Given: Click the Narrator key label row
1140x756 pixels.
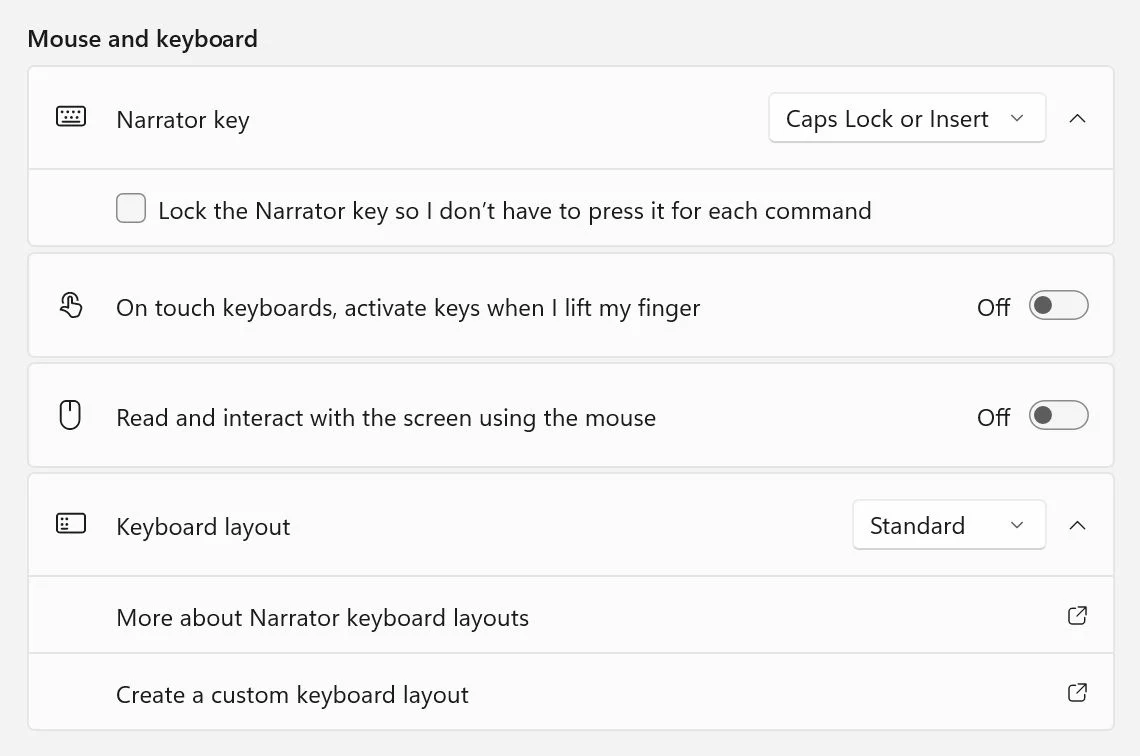Looking at the screenshot, I should 571,118.
